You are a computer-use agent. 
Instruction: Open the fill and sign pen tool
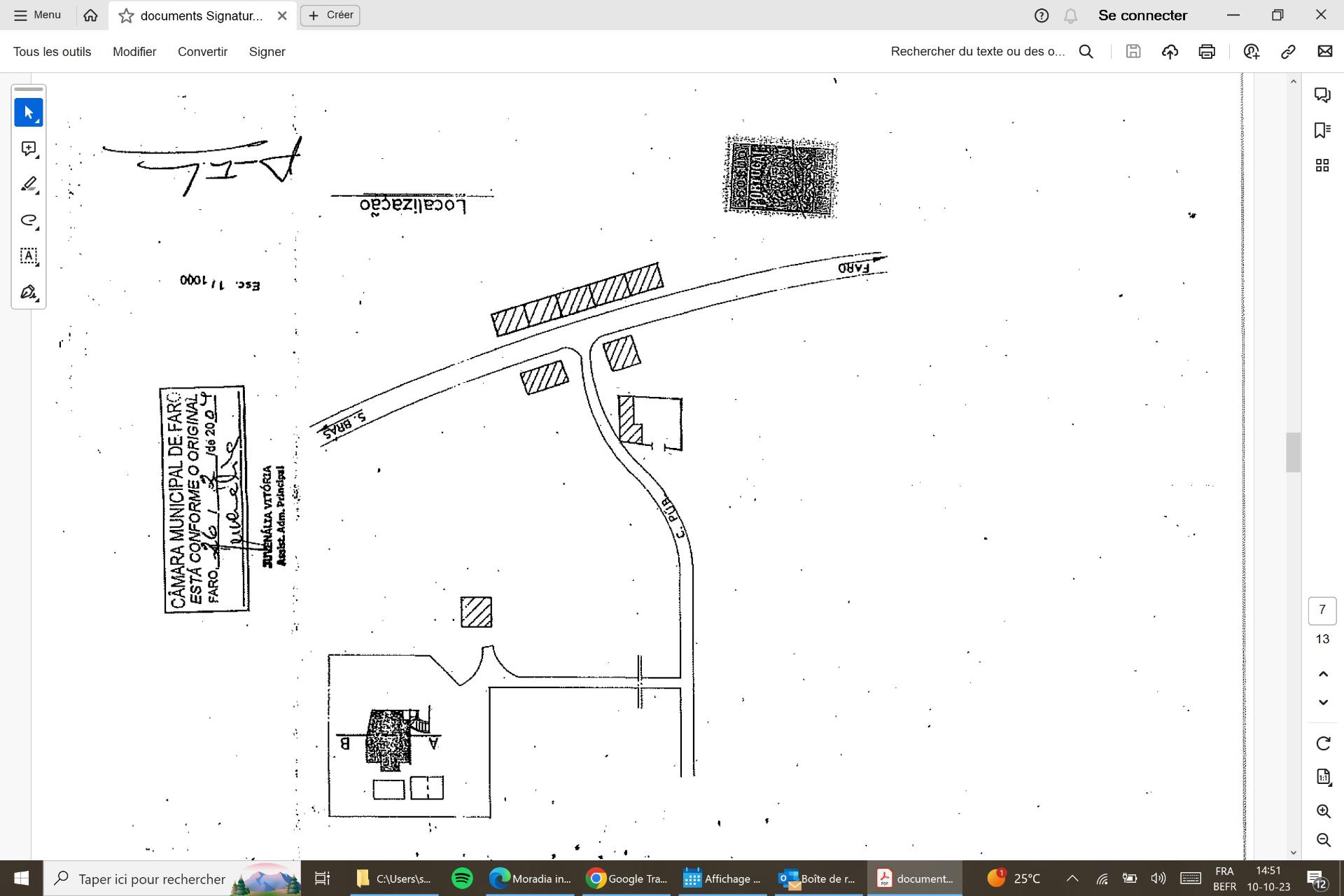coord(29,292)
